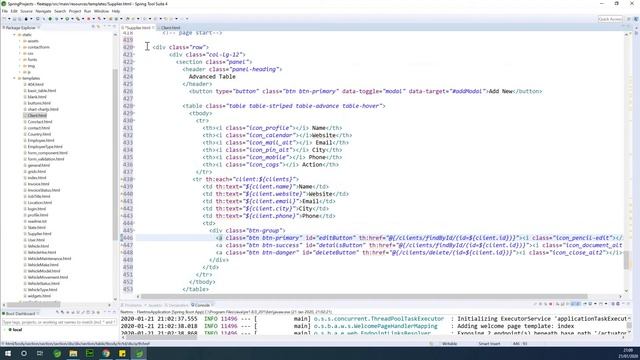Collapse the templates folder

[14, 78]
